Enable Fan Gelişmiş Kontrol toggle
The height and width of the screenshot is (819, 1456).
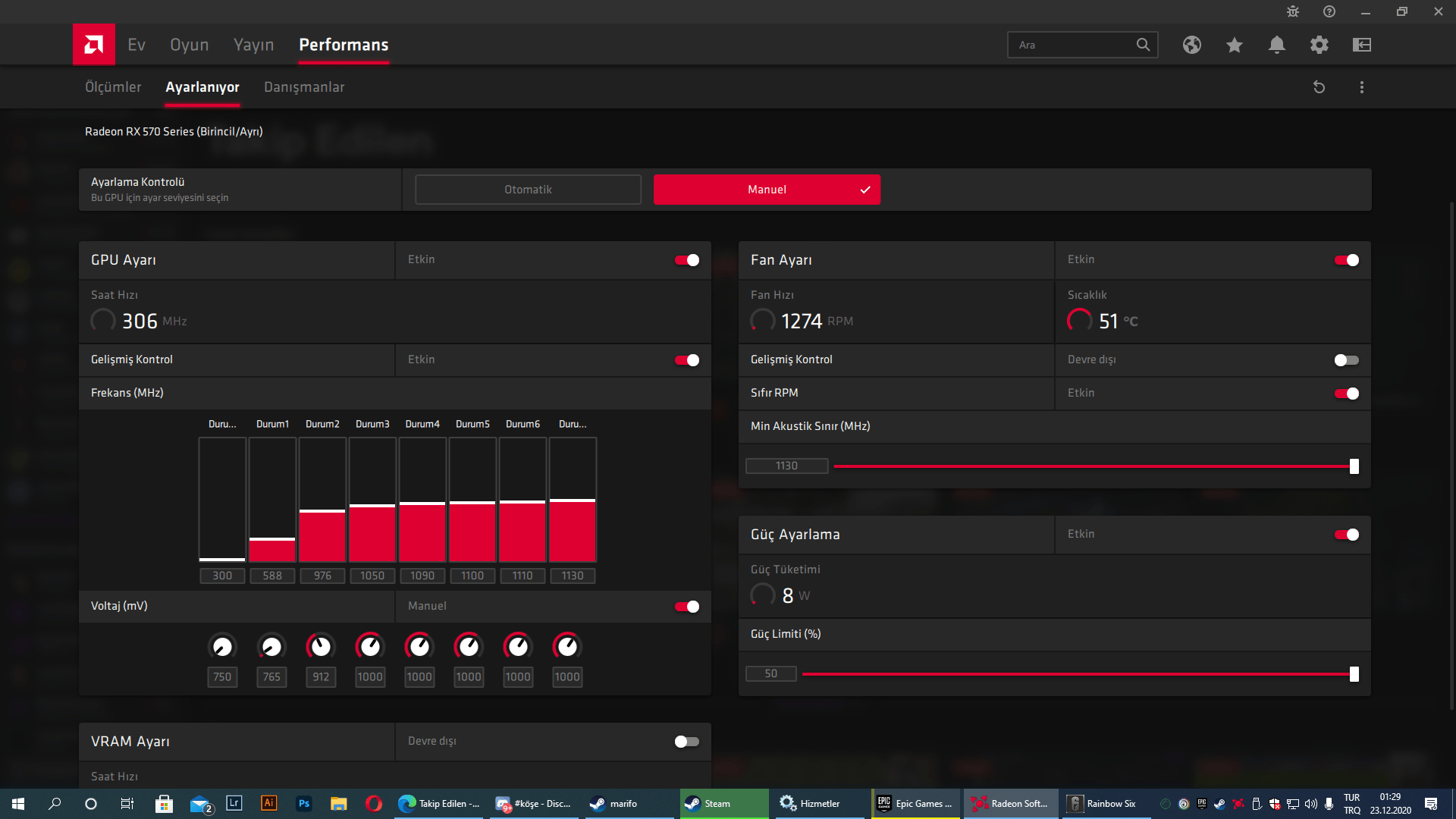(x=1346, y=360)
